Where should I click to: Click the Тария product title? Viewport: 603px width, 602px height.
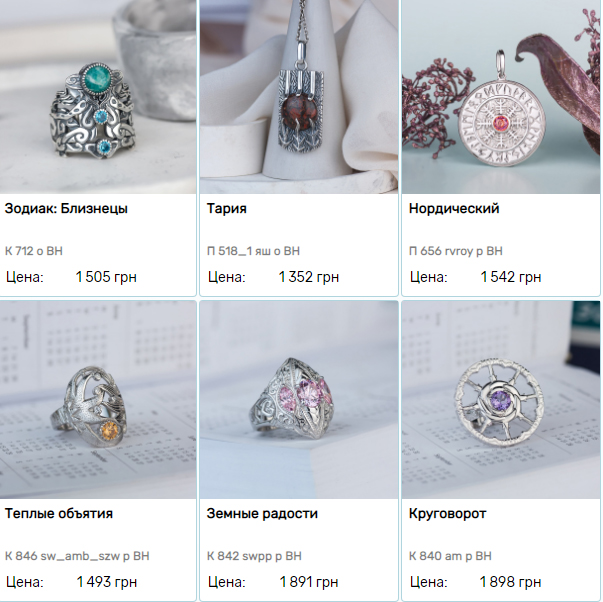tap(227, 209)
